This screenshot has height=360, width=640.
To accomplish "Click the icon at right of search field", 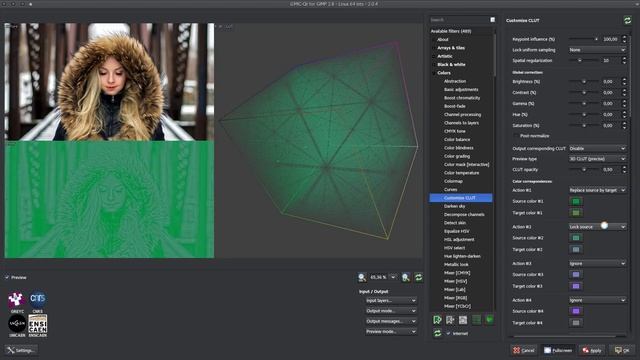I will tap(493, 20).
